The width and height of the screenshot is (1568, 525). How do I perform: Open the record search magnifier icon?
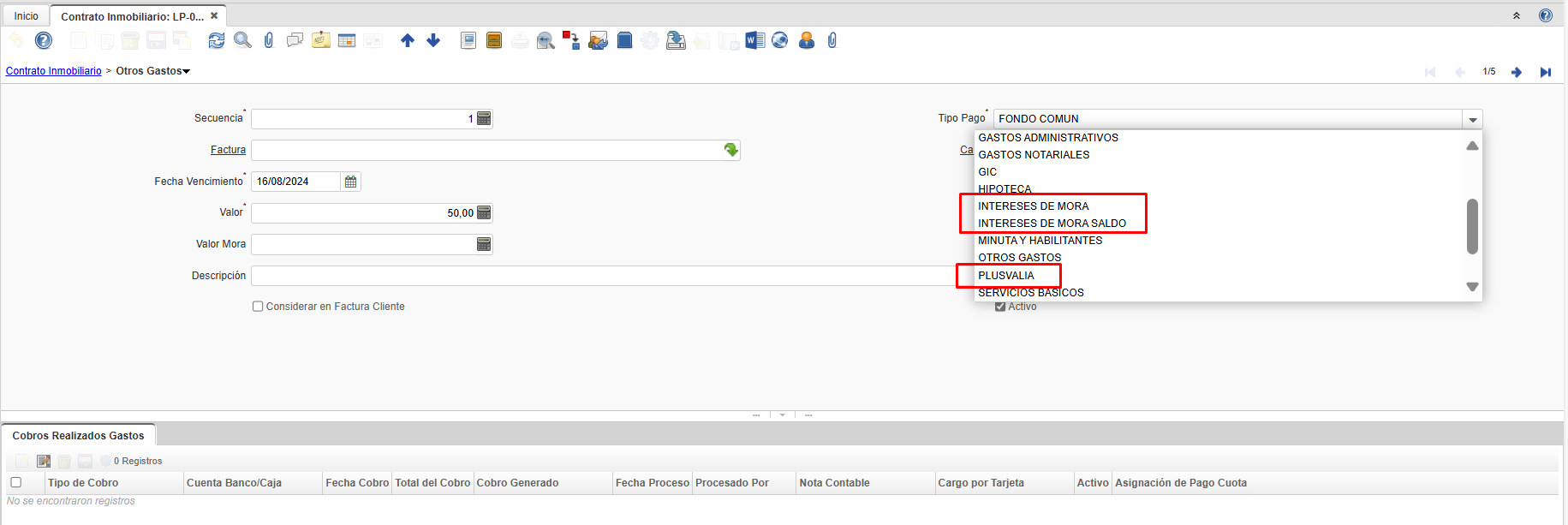pos(242,40)
